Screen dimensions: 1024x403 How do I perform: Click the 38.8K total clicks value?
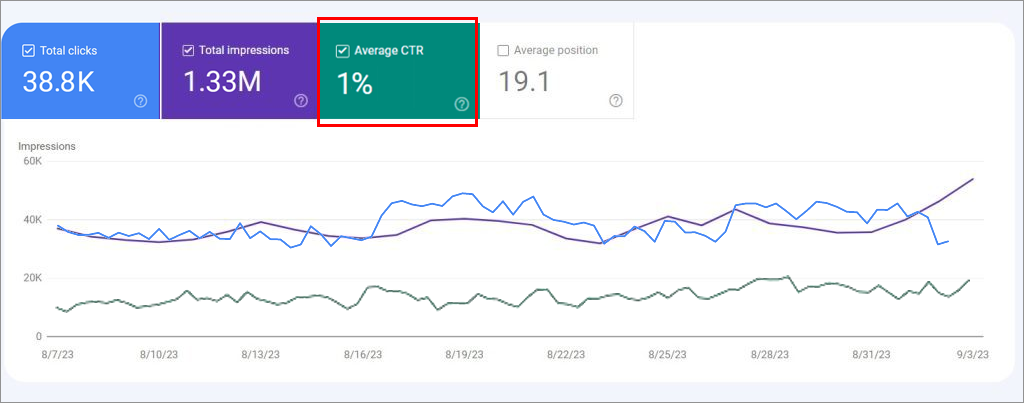click(x=58, y=82)
